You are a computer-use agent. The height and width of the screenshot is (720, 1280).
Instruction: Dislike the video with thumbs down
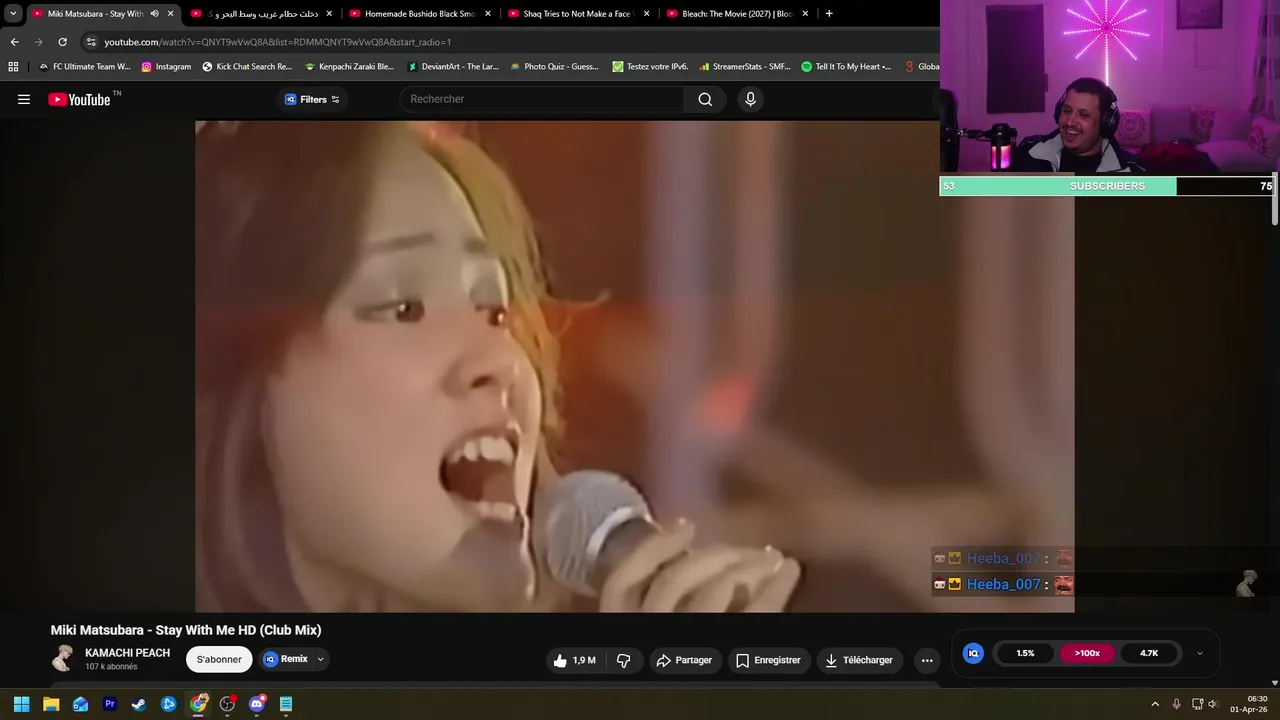click(x=623, y=660)
